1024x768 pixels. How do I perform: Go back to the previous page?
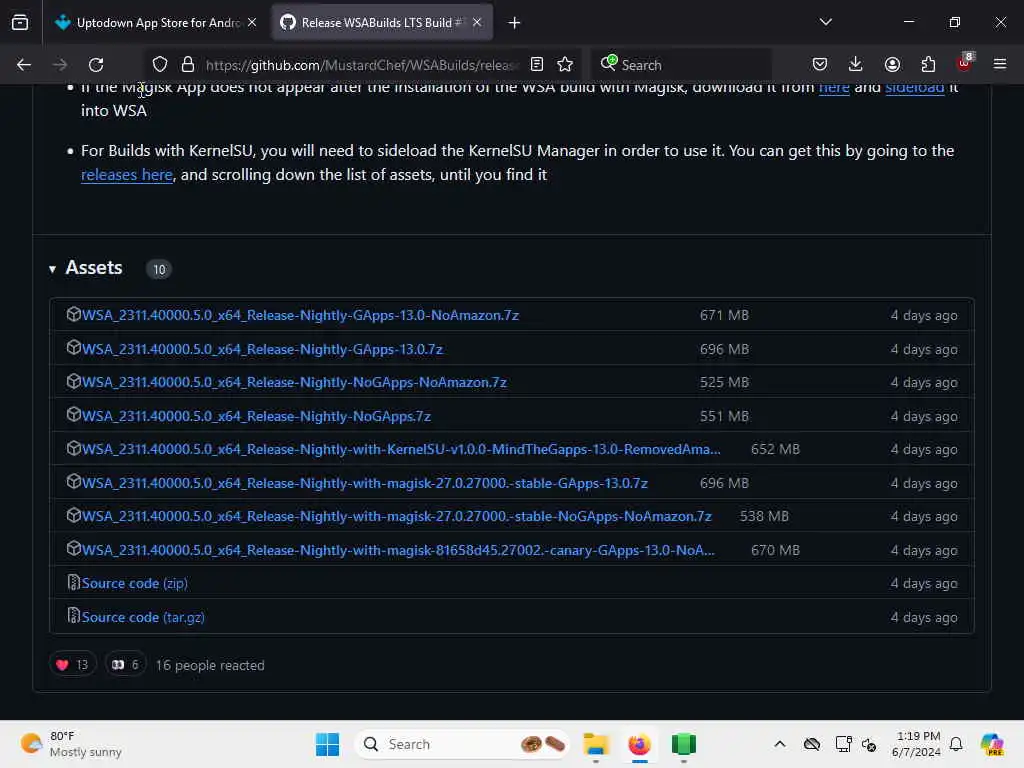click(24, 65)
